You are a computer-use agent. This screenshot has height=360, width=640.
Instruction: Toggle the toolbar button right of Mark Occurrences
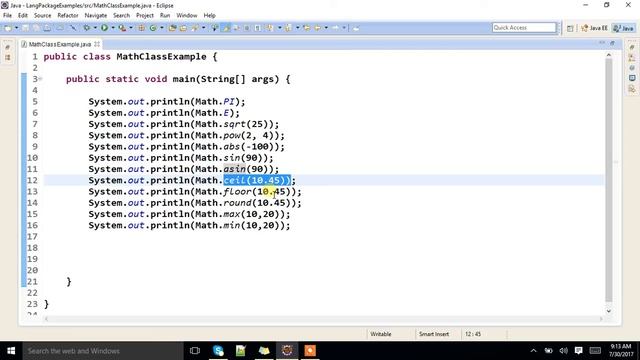point(236,28)
